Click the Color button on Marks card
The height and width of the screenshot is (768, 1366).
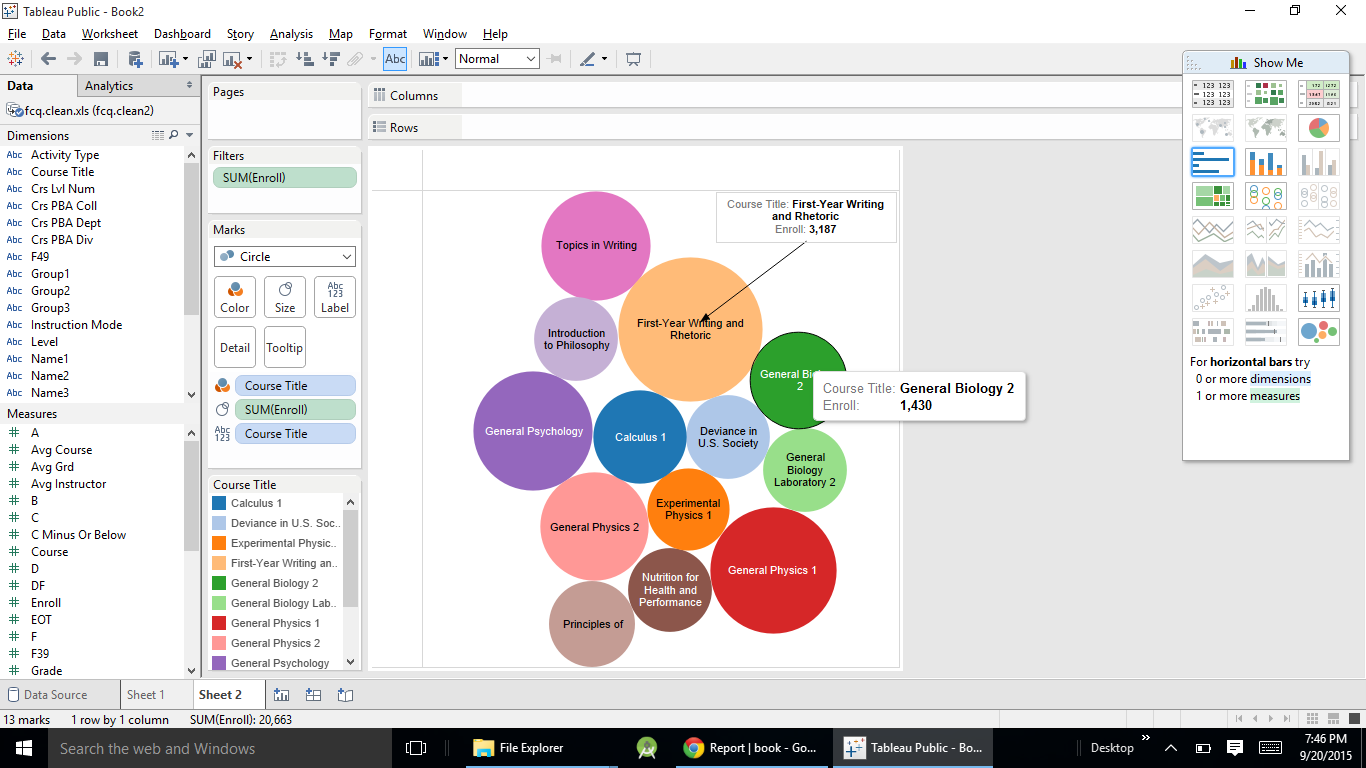pos(235,297)
